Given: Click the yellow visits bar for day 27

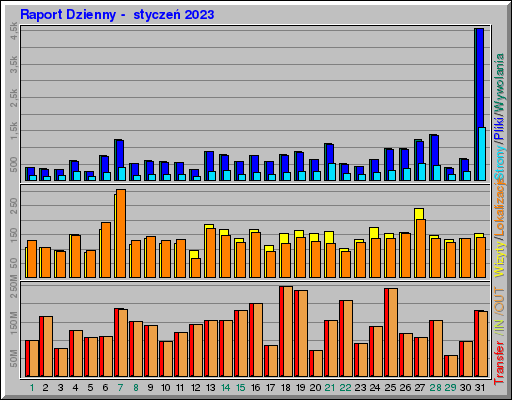Looking at the screenshot, I should click(x=419, y=214).
